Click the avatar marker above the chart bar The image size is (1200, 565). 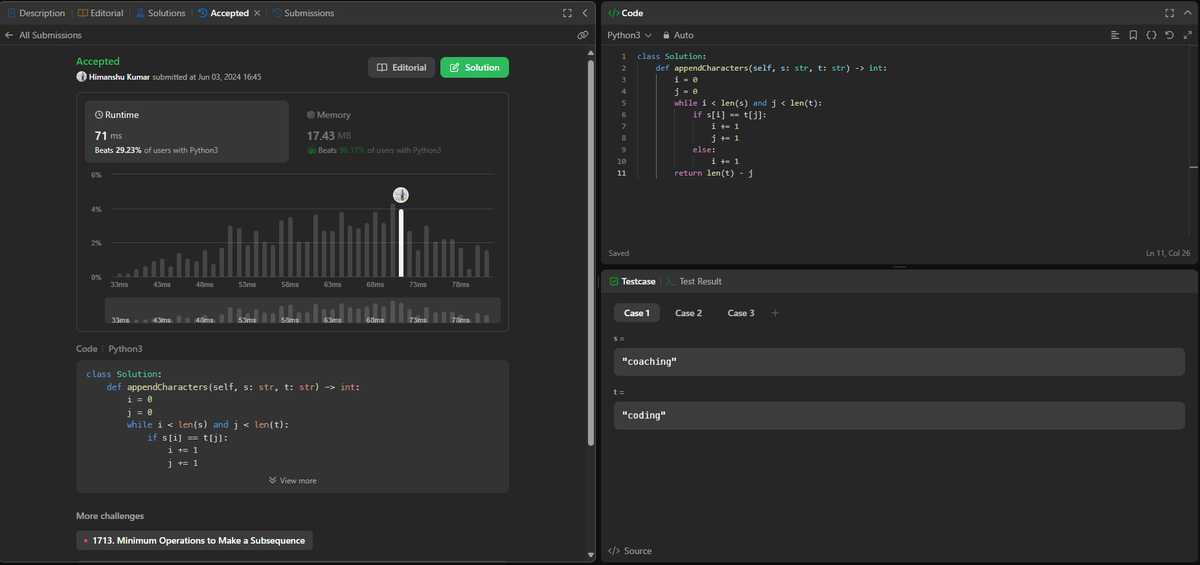401,194
